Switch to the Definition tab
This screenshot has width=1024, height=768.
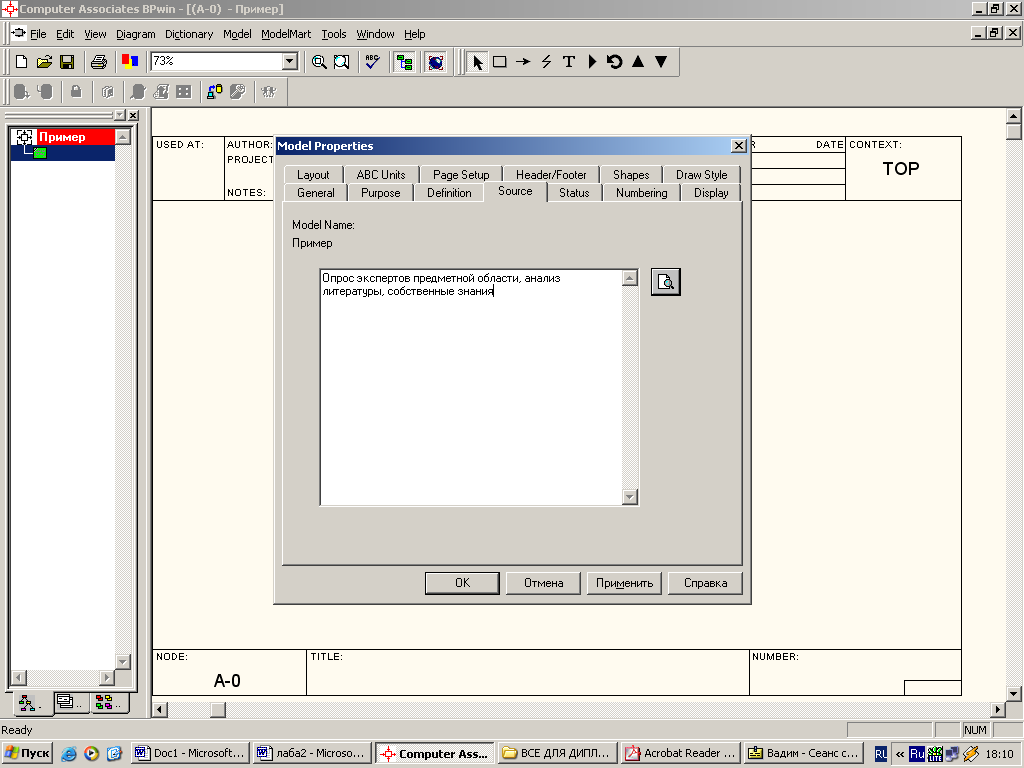click(449, 193)
